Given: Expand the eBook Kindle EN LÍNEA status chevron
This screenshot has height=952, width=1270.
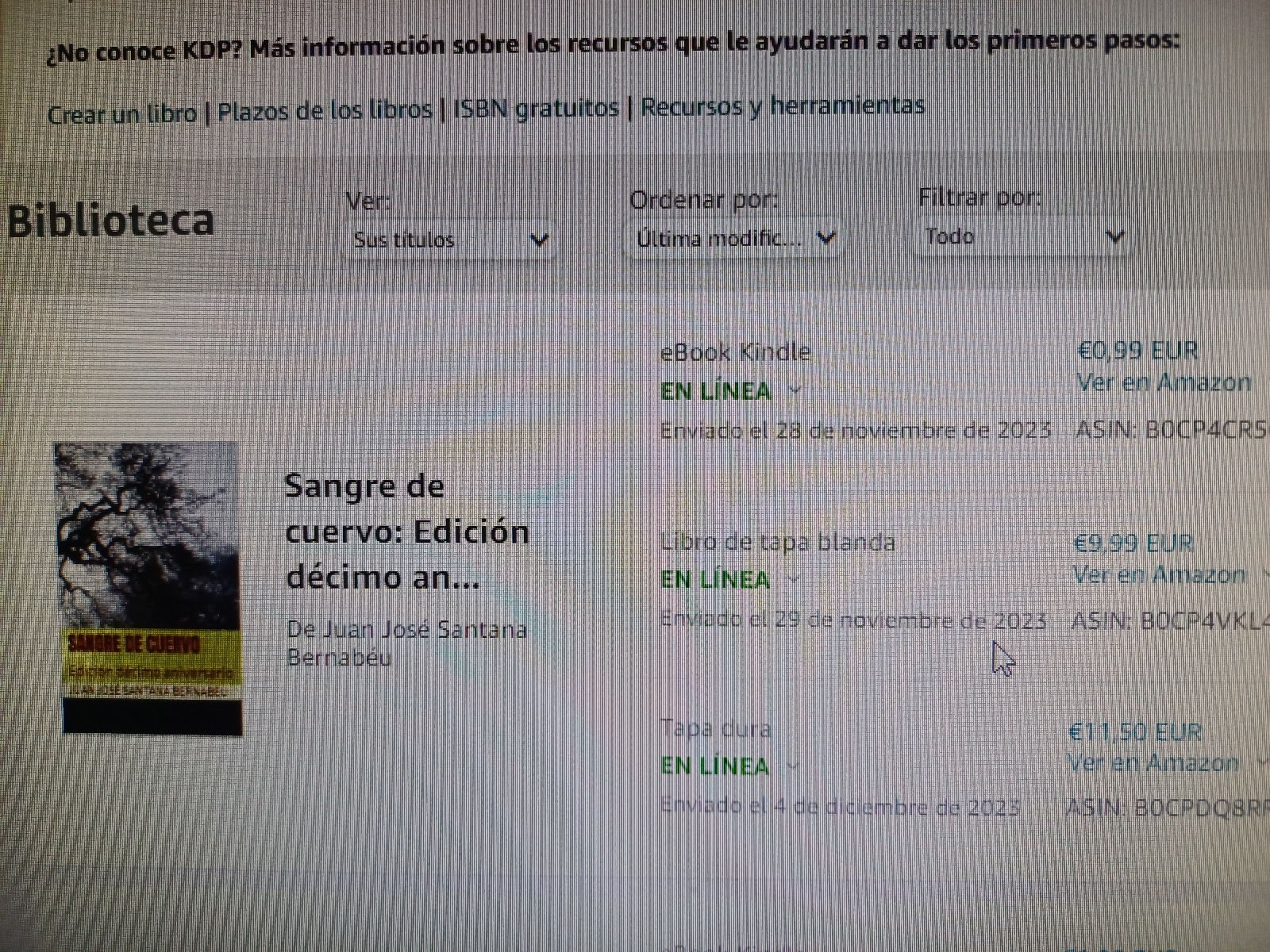Looking at the screenshot, I should click(x=795, y=391).
